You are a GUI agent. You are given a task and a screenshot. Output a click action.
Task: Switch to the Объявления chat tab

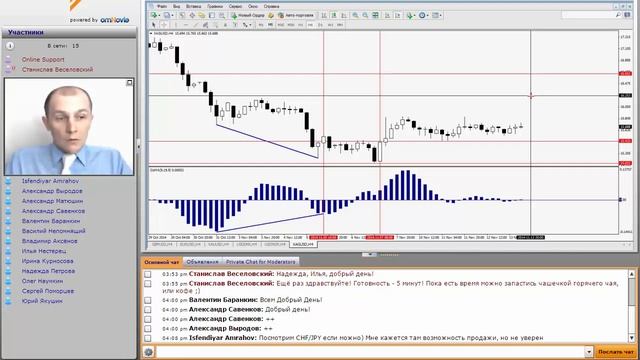(202, 262)
